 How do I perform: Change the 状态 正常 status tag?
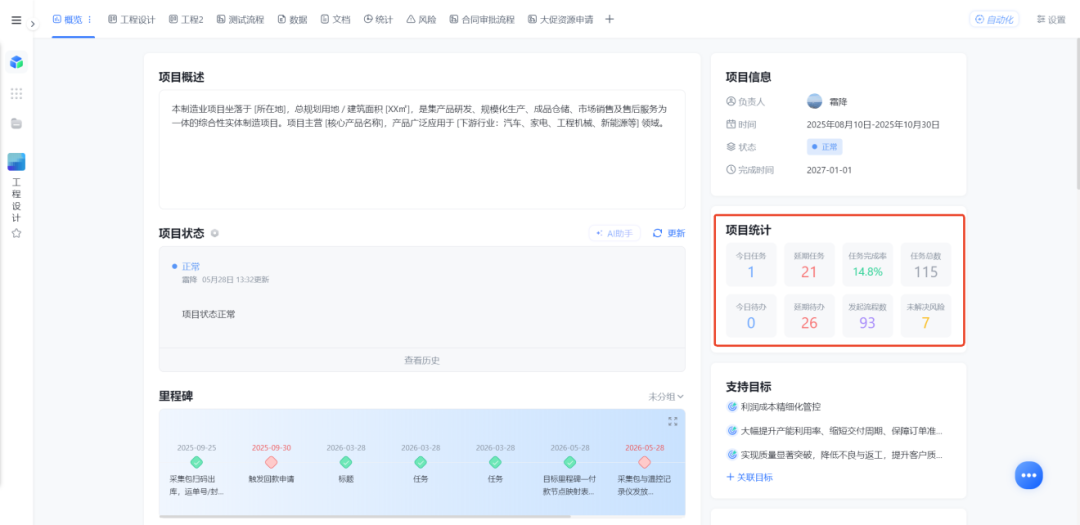[824, 147]
